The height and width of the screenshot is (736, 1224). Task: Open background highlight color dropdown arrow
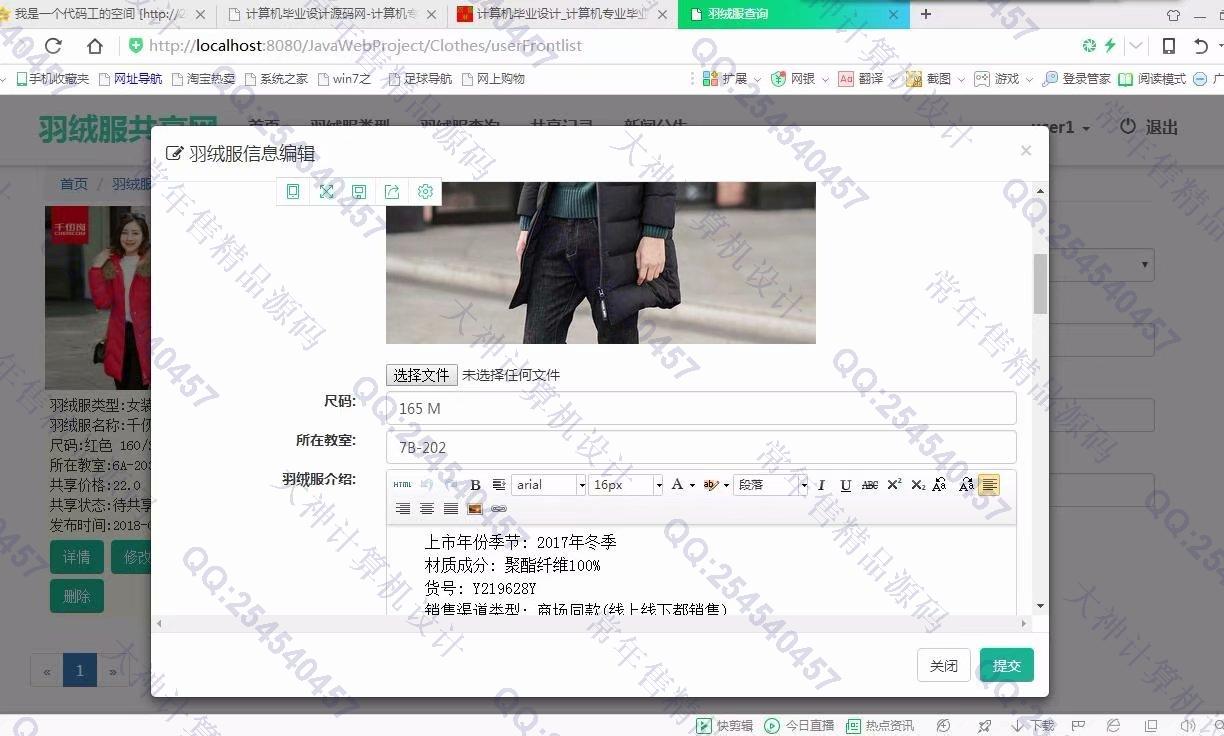[726, 486]
